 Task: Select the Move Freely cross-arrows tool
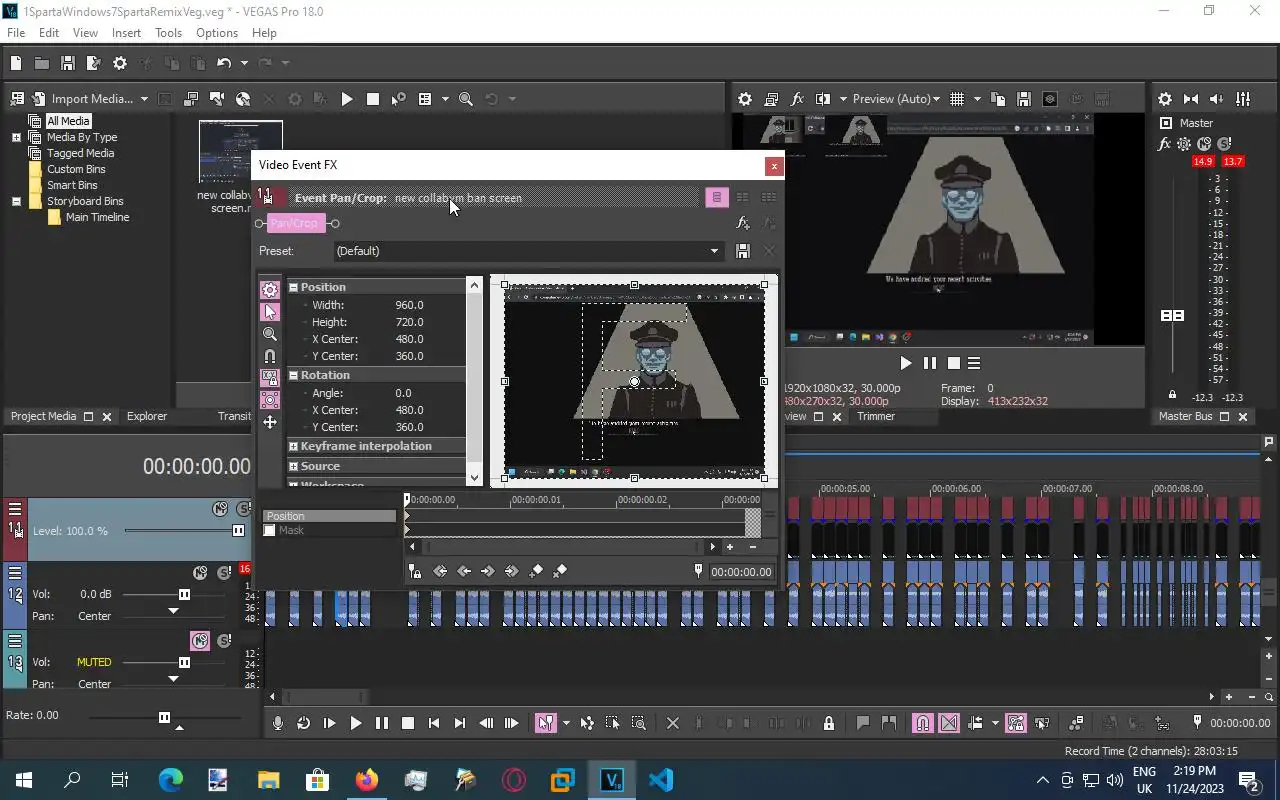tap(270, 422)
